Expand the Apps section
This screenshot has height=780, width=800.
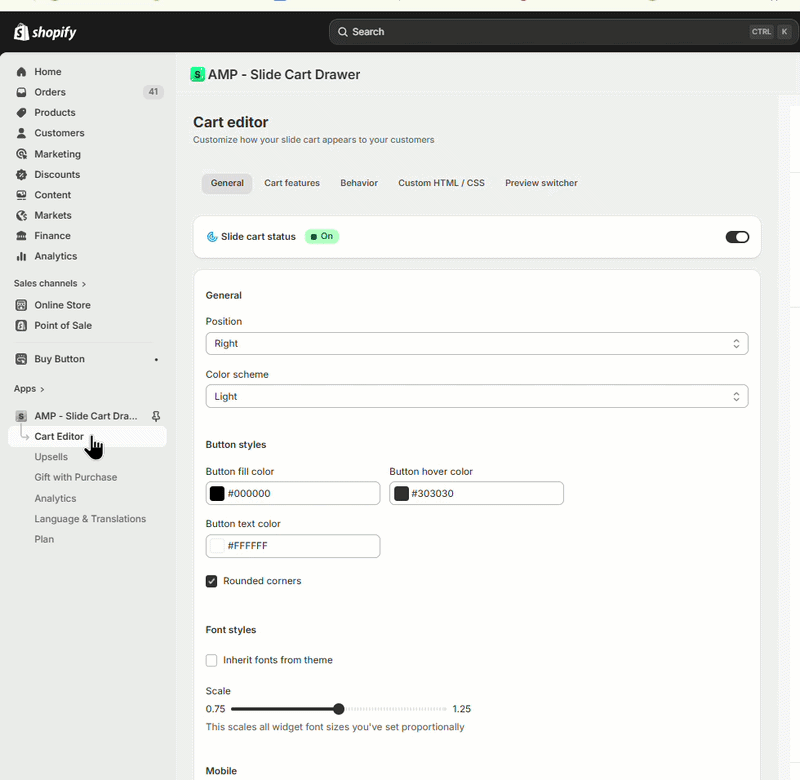[x=29, y=389]
